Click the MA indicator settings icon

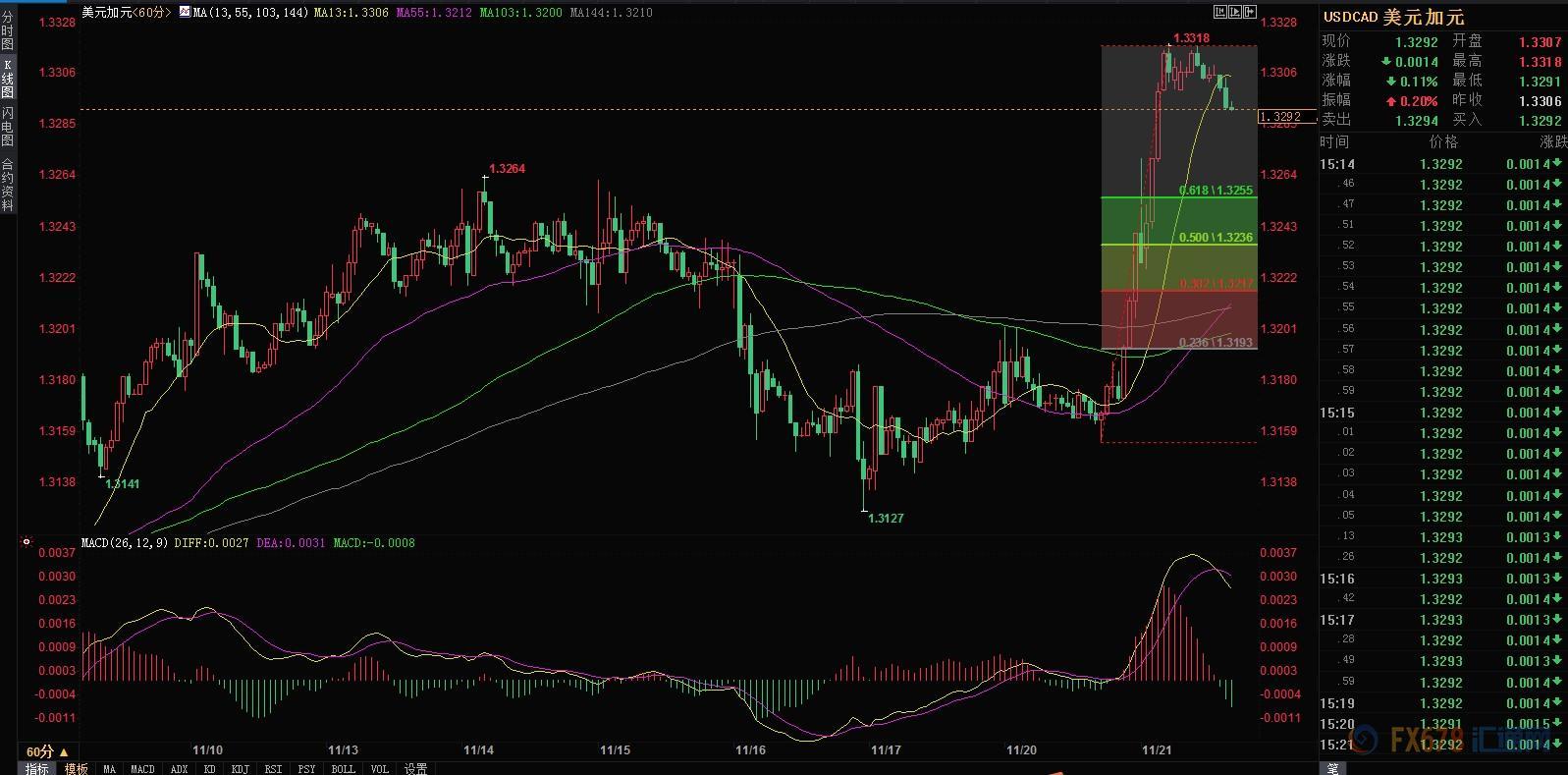tap(184, 12)
